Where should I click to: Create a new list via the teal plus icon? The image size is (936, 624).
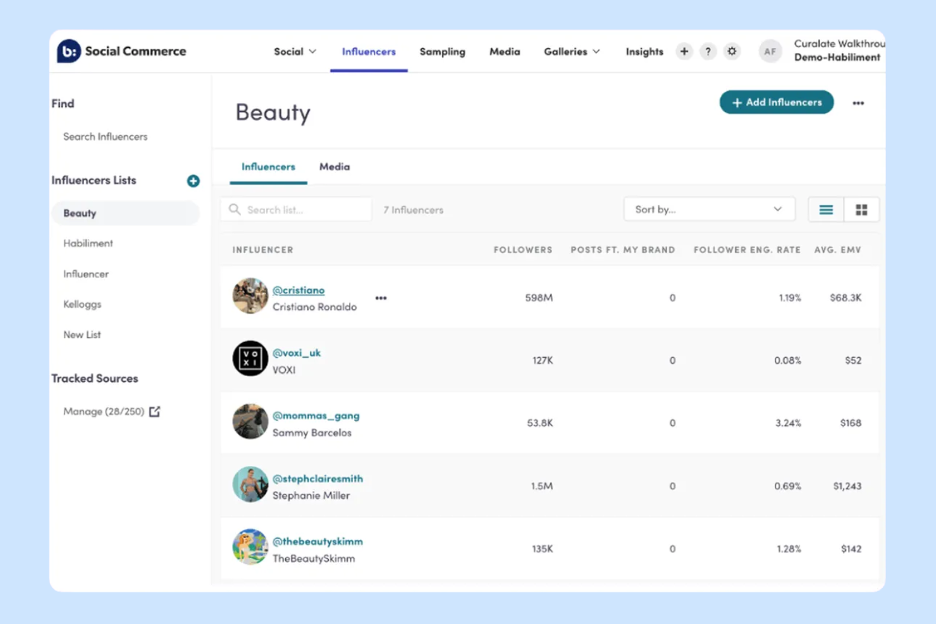pos(191,181)
